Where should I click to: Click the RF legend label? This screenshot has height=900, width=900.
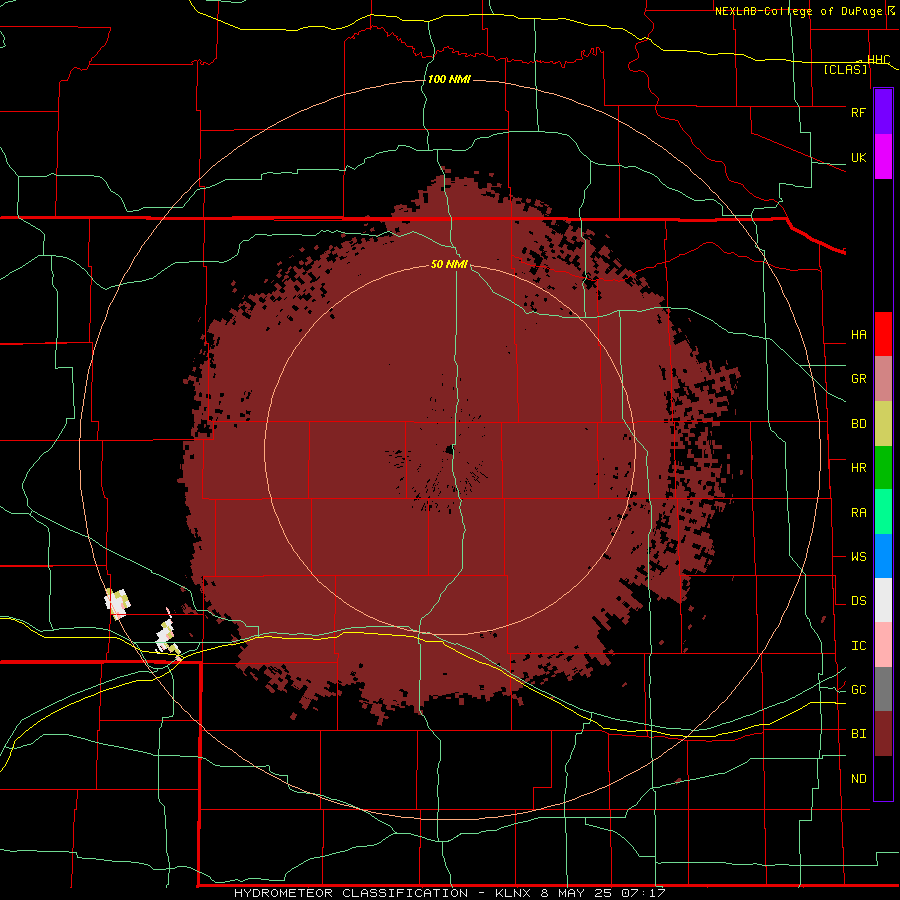pos(858,112)
